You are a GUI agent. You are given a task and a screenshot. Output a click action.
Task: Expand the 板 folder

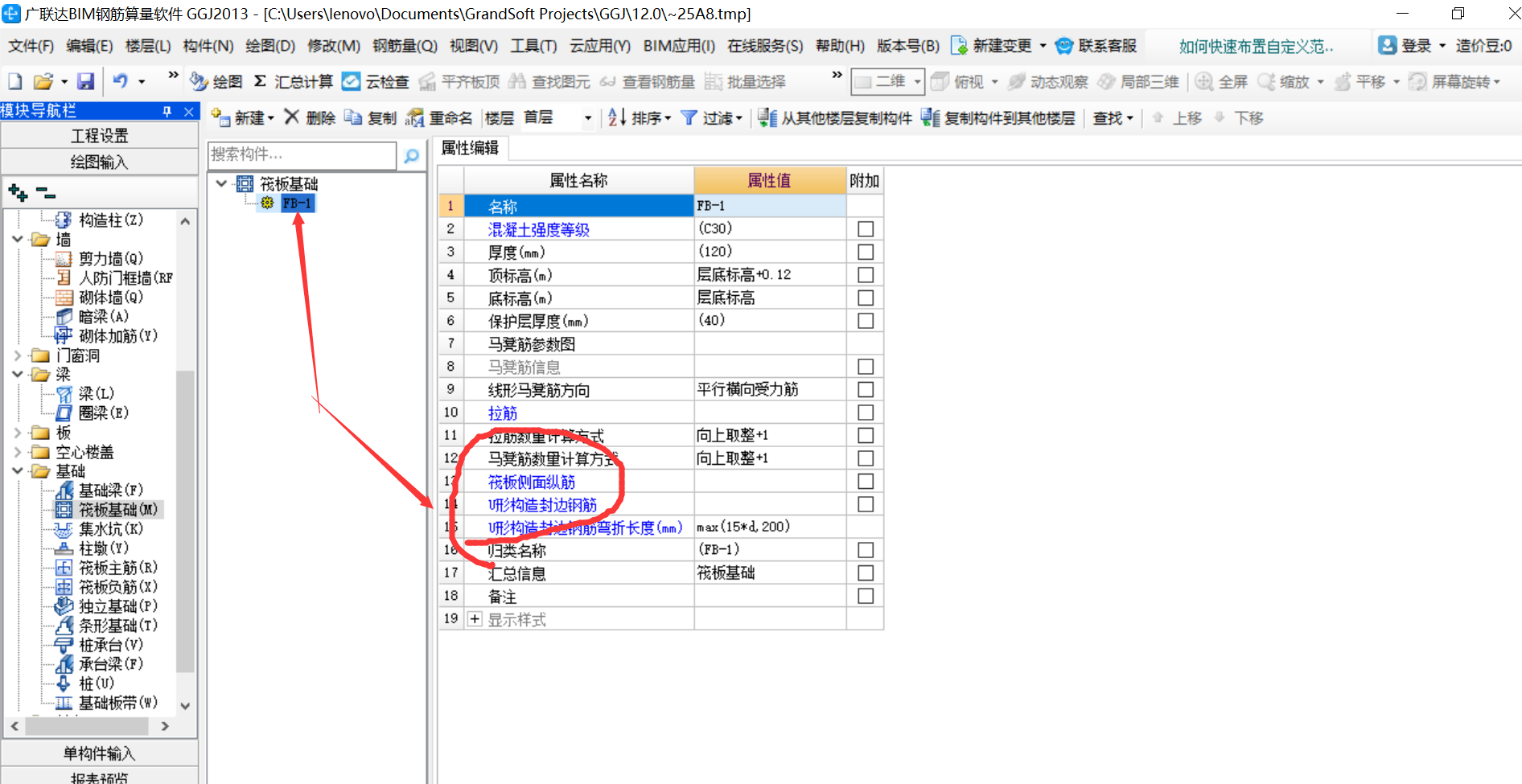pos(18,433)
